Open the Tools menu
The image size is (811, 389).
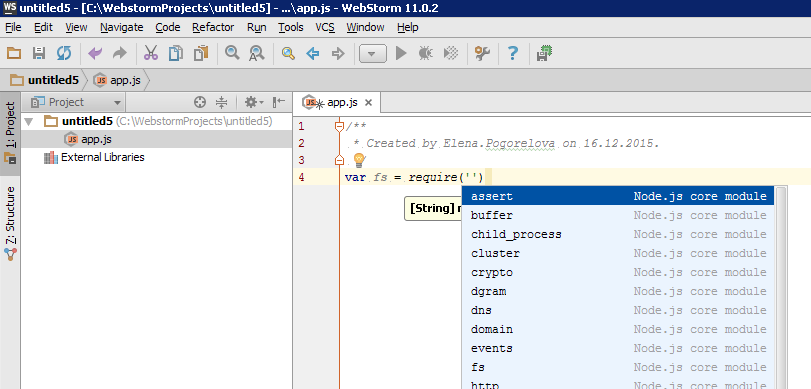pyautogui.click(x=291, y=27)
